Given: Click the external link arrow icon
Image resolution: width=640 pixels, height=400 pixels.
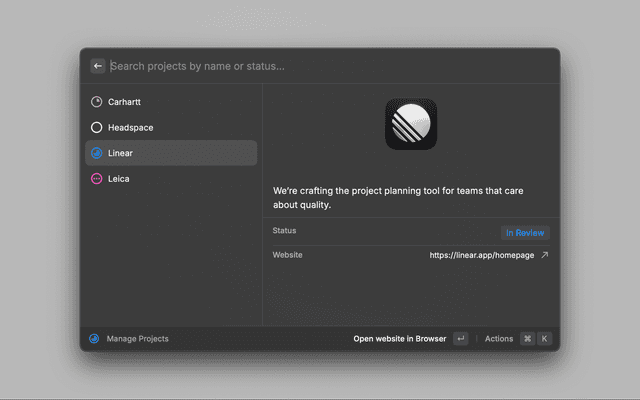Looking at the screenshot, I should coord(544,255).
